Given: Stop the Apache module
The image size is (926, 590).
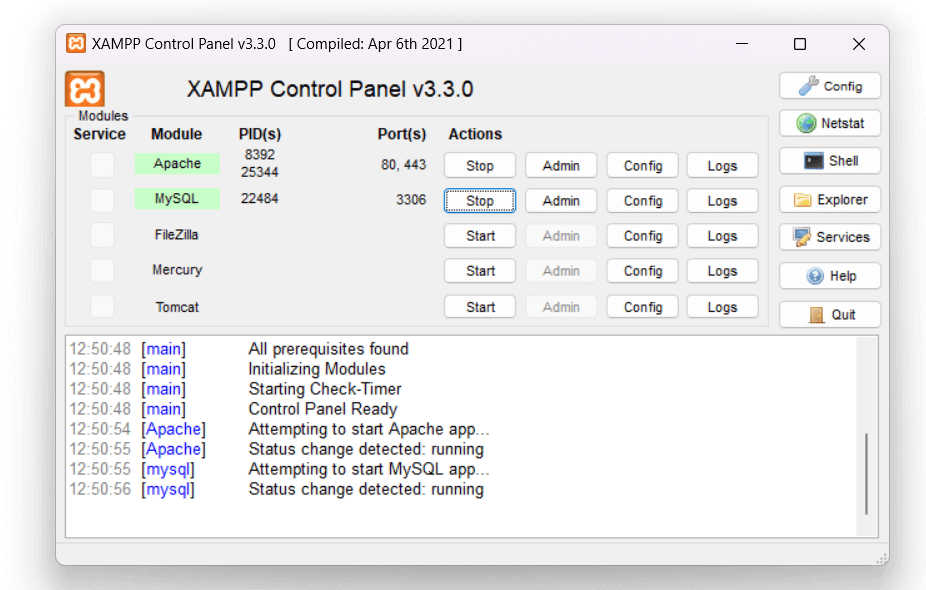Looking at the screenshot, I should [x=480, y=166].
